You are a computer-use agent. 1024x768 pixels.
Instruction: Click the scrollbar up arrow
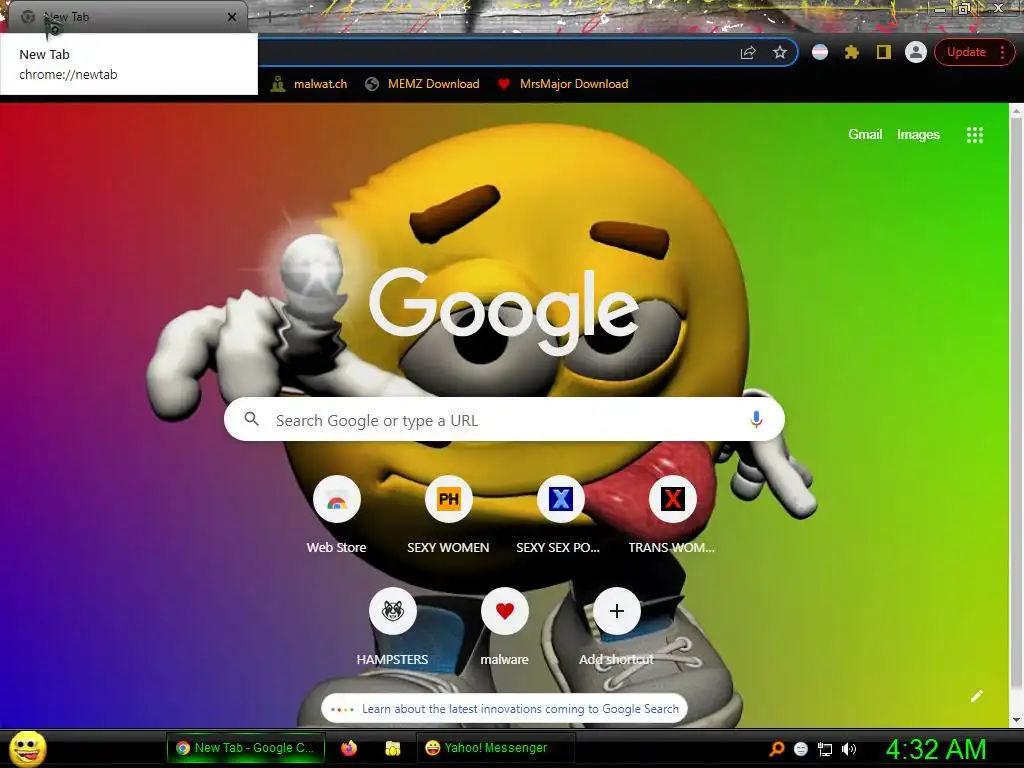pos(1016,112)
